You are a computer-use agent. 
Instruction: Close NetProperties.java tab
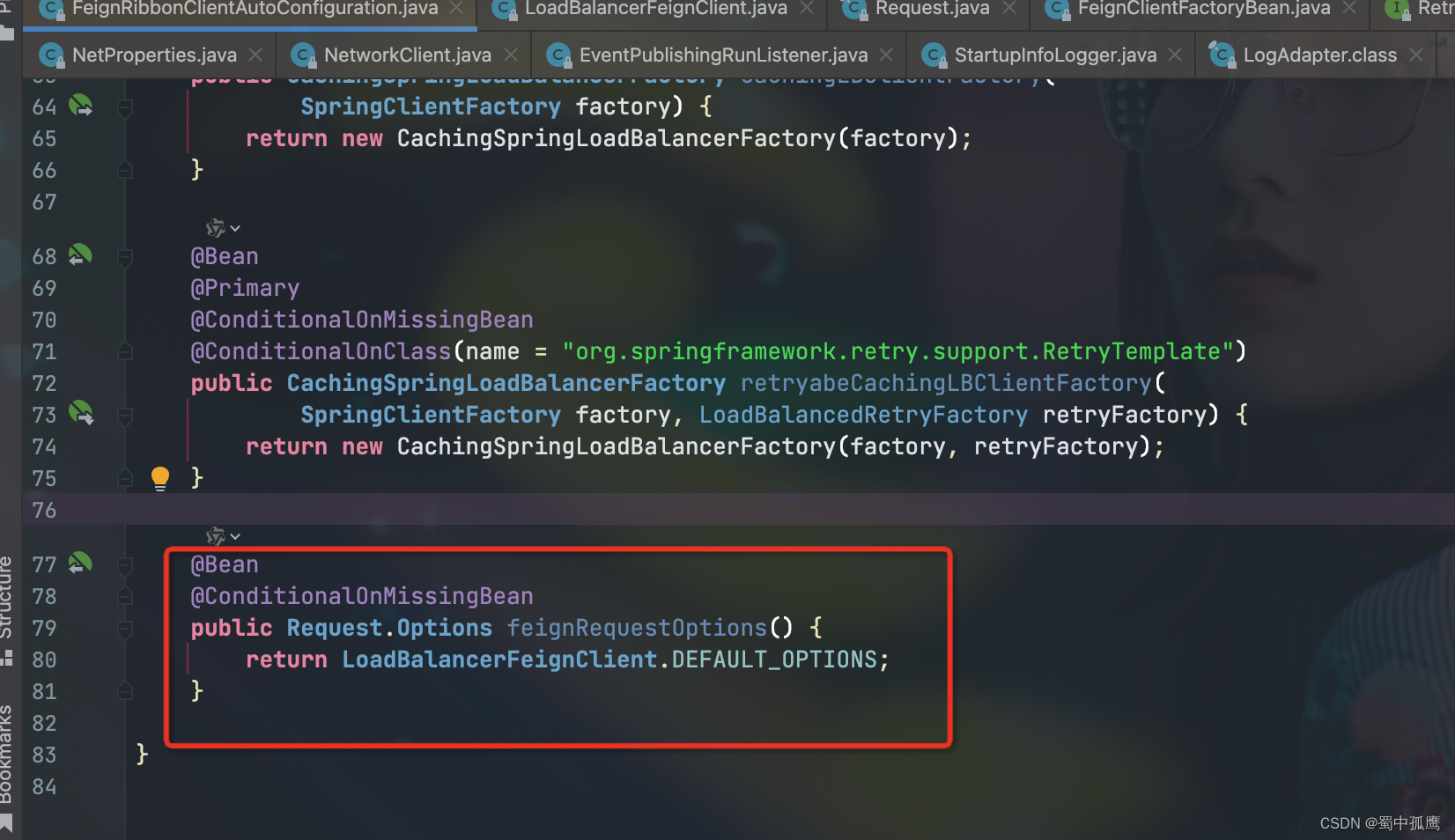[255, 55]
